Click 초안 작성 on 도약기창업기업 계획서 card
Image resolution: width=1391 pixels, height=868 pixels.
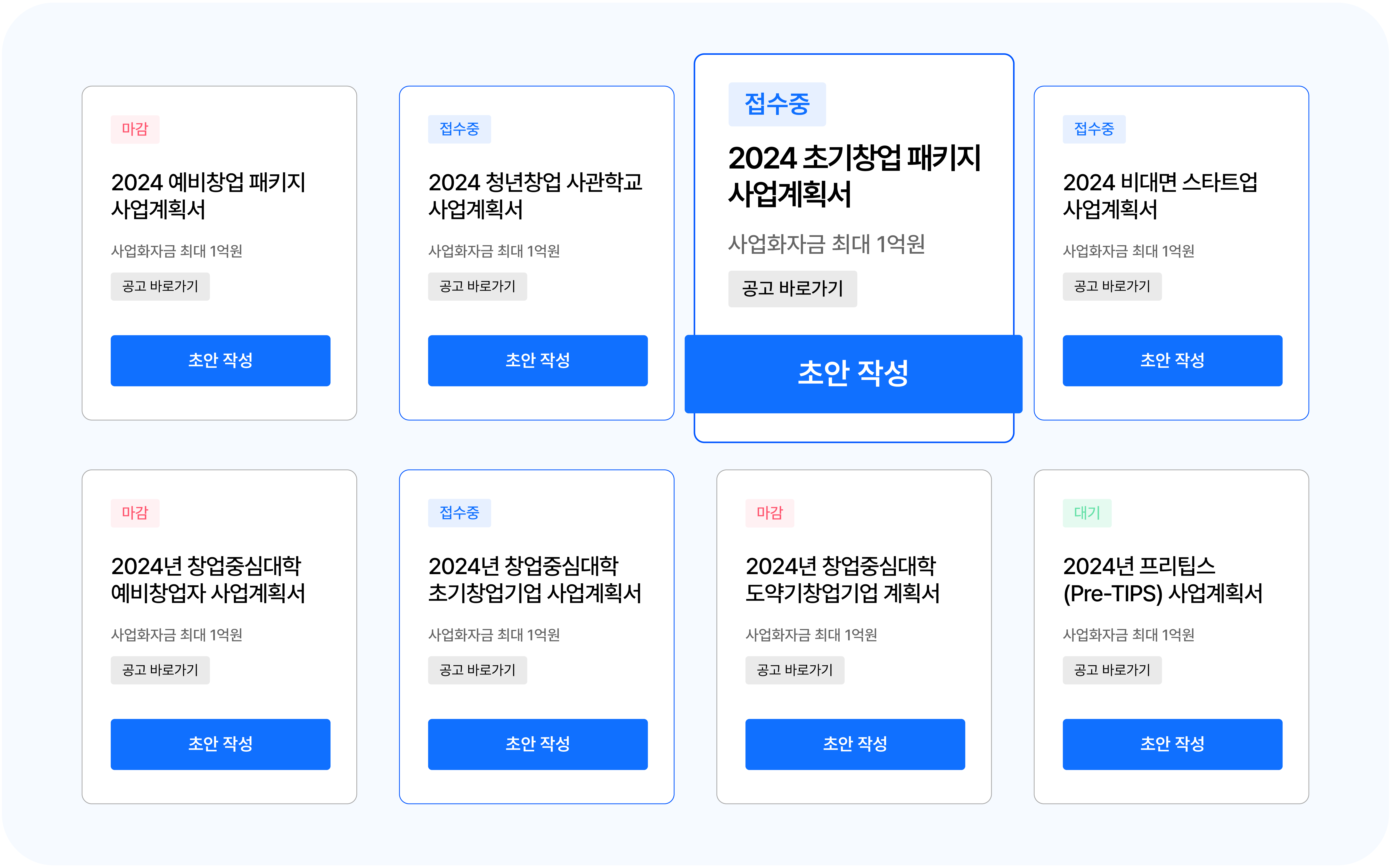855,744
